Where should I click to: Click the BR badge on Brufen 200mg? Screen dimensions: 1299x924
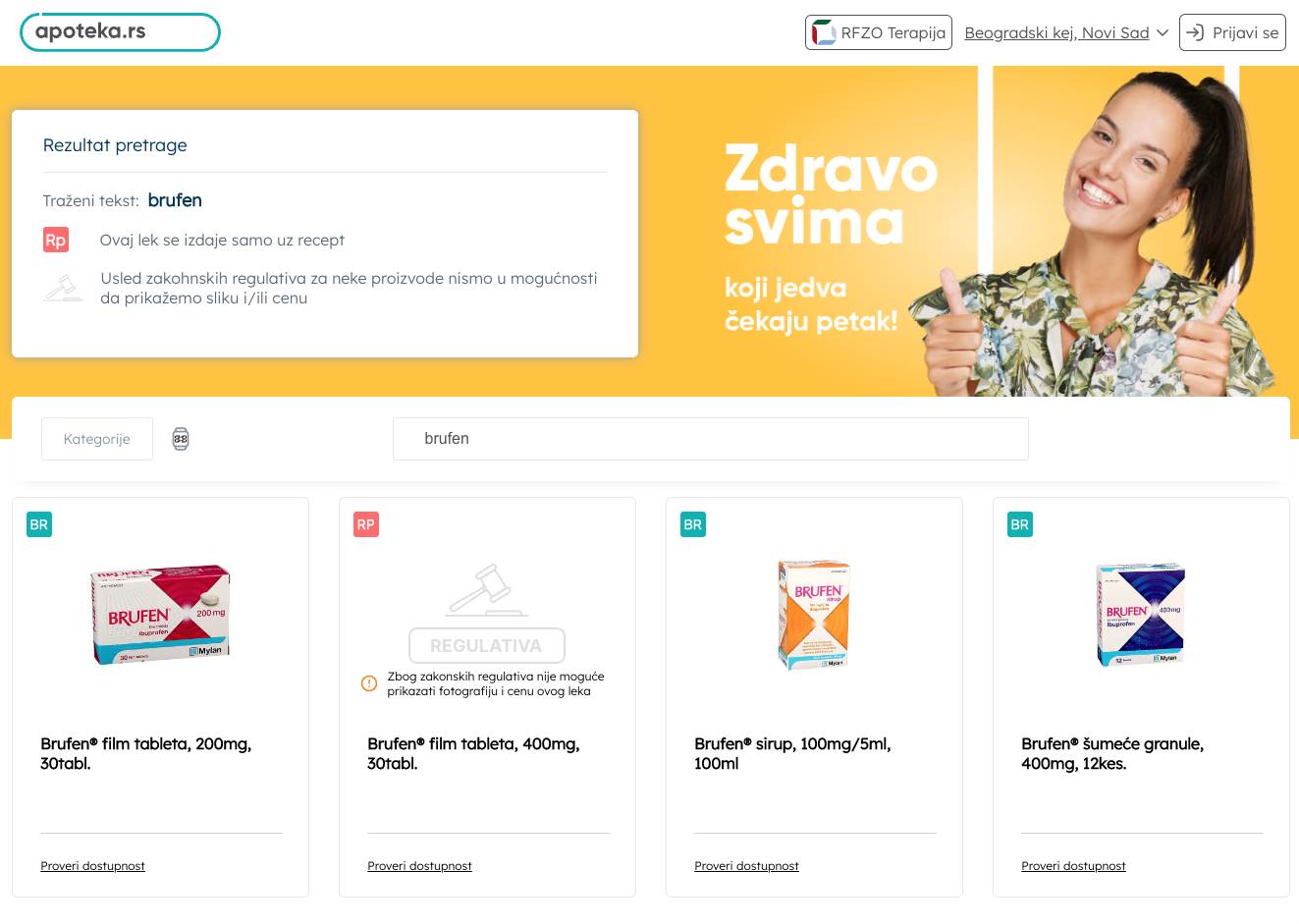coord(39,524)
